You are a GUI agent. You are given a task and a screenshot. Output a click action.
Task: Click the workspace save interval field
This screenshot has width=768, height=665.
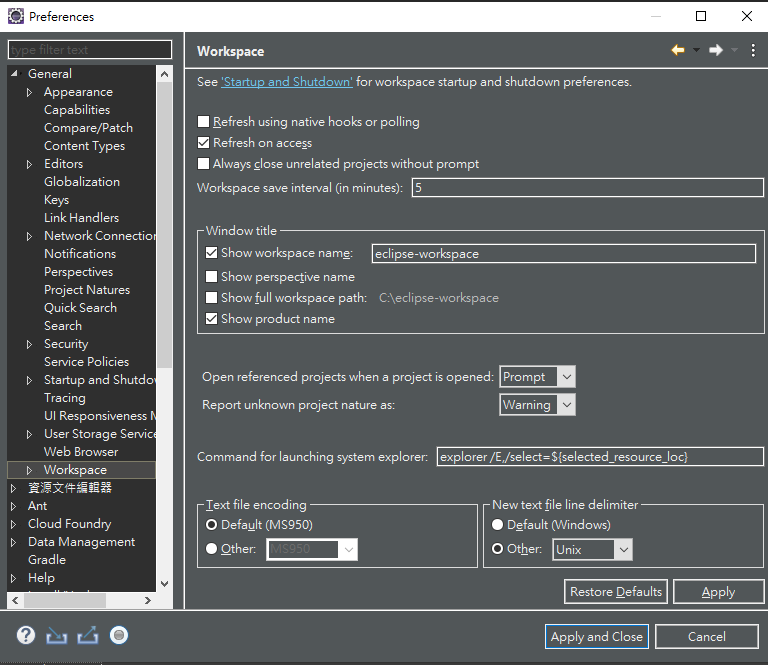click(587, 188)
